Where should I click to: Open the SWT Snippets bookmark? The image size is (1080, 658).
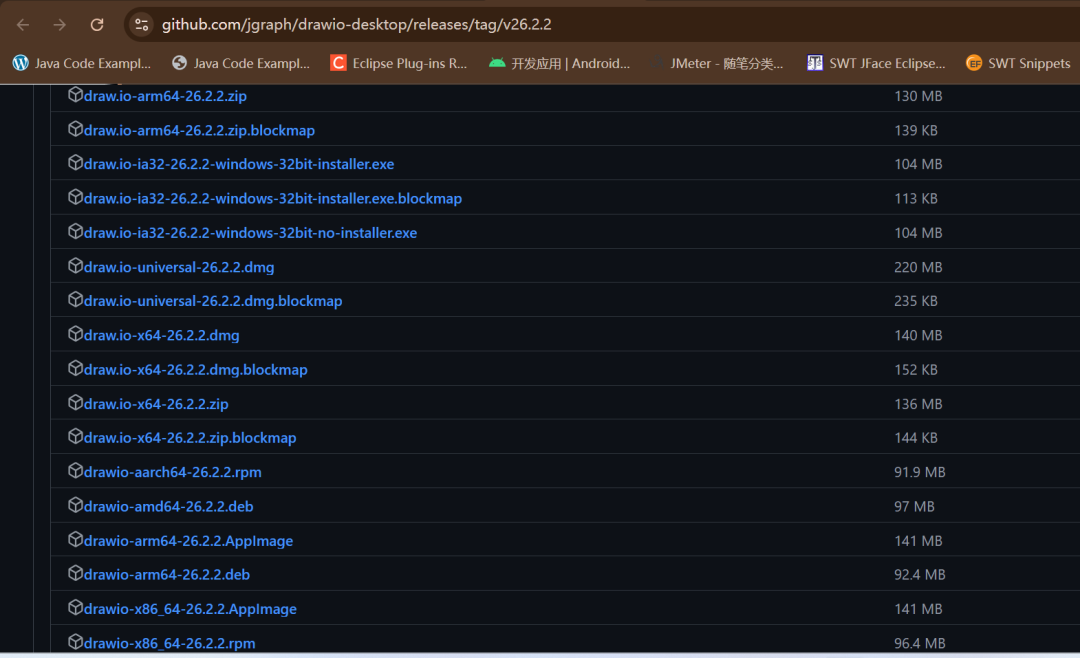click(1018, 63)
